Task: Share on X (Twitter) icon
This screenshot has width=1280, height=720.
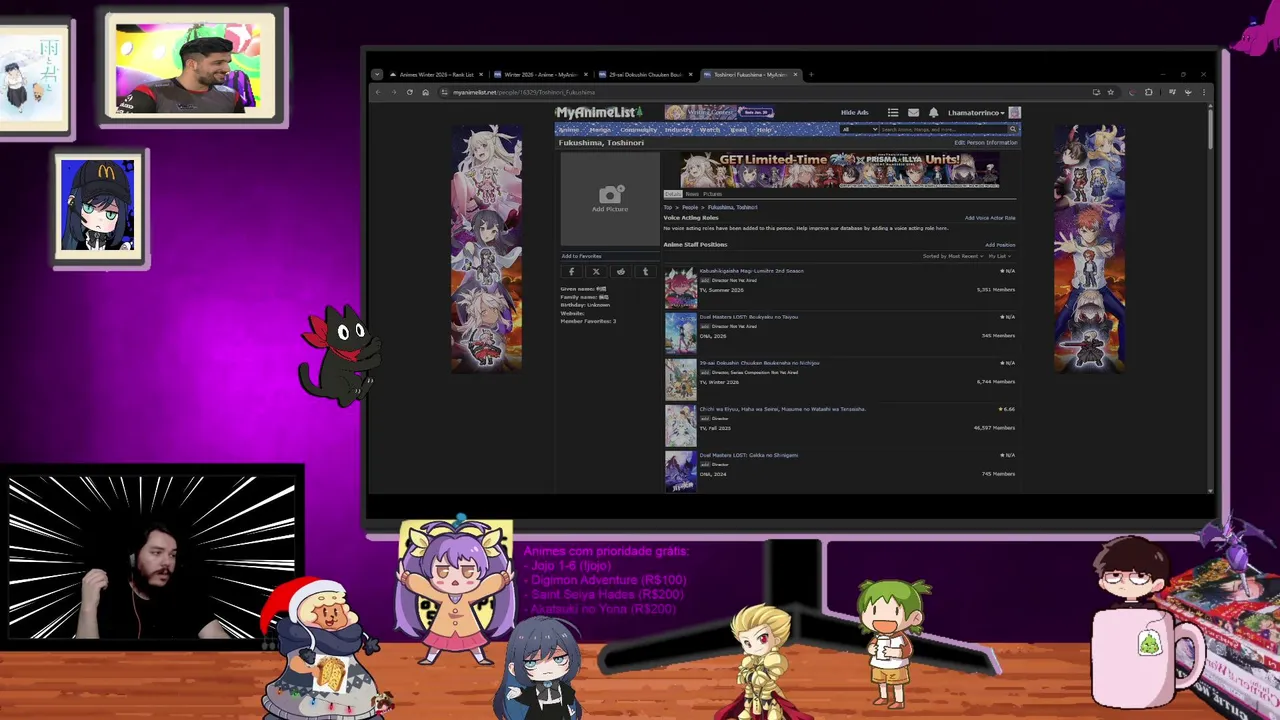Action: click(596, 272)
